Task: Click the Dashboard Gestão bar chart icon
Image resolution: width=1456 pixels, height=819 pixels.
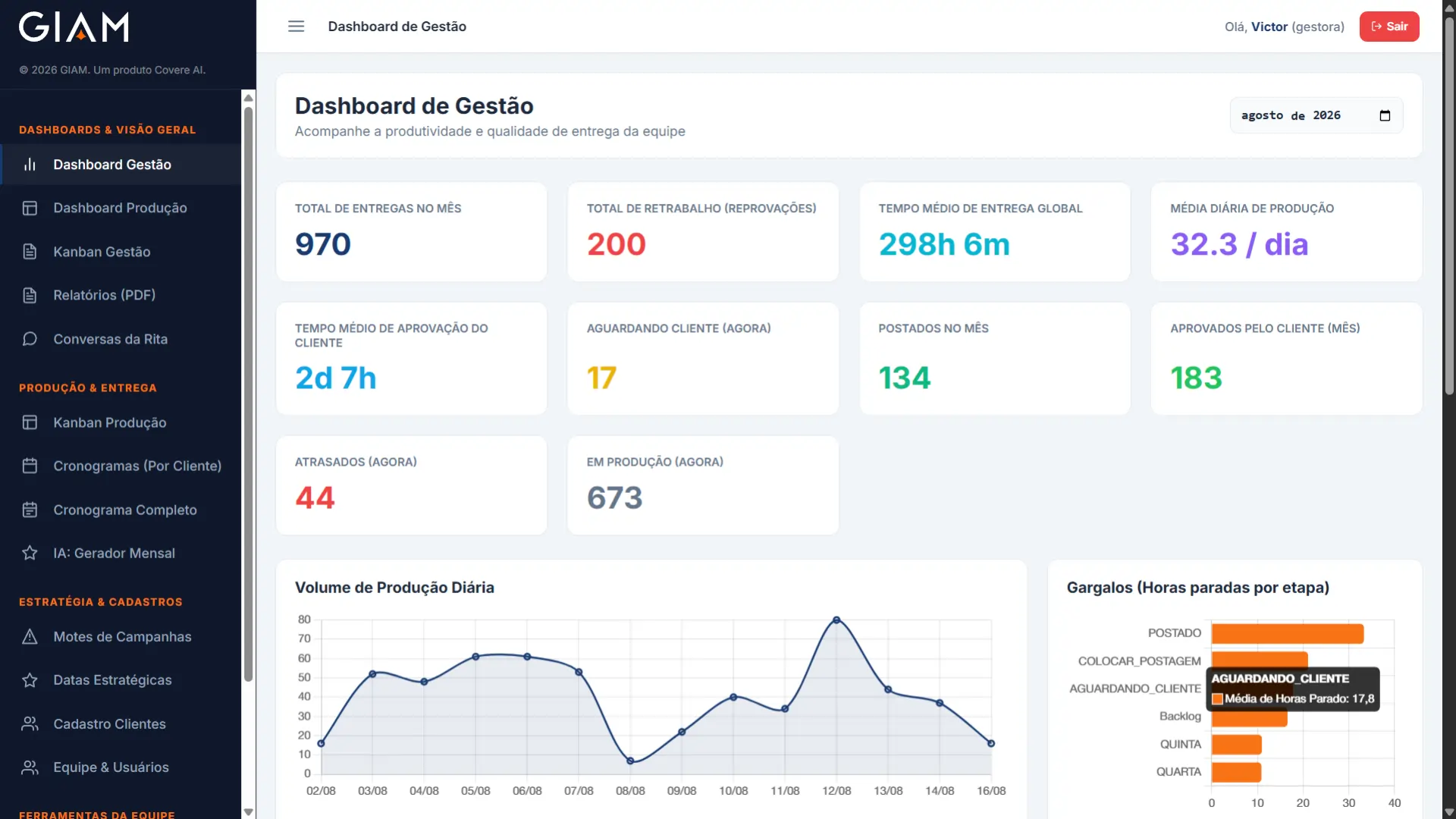Action: click(x=30, y=165)
